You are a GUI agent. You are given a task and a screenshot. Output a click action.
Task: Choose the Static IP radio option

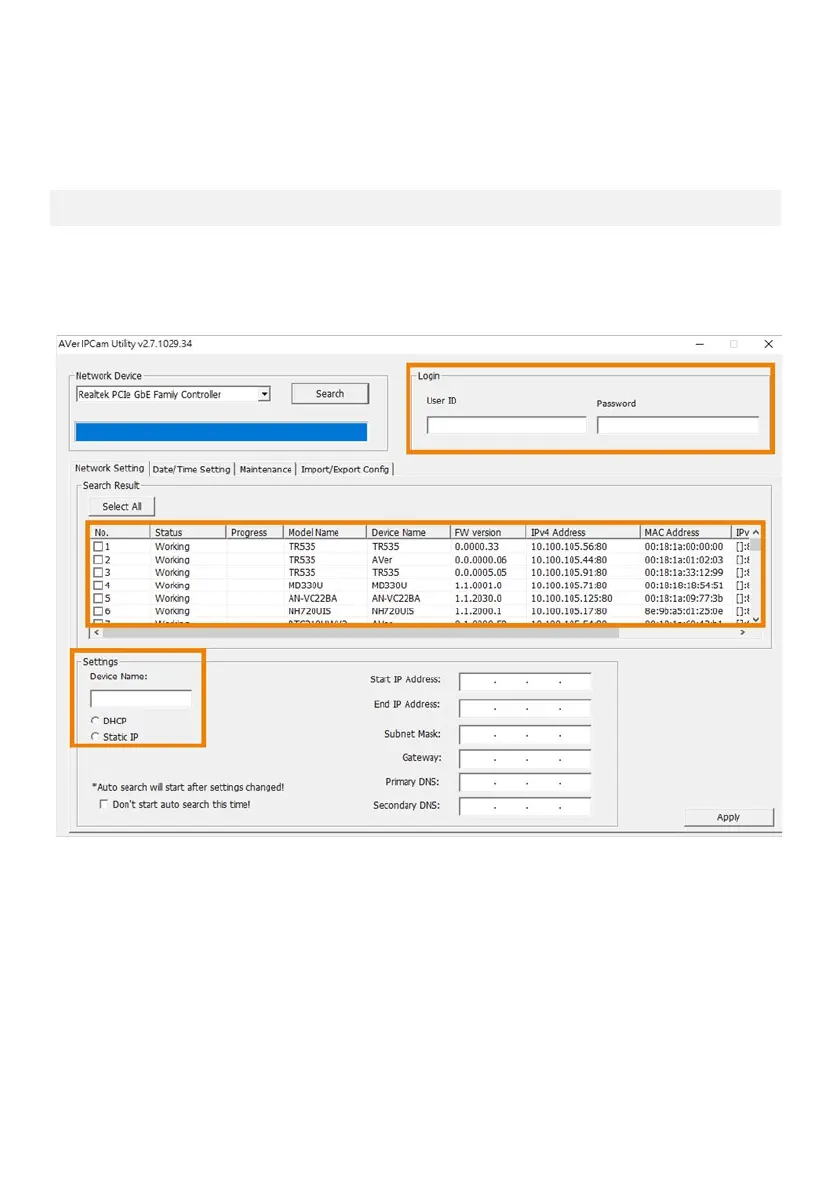(x=95, y=737)
